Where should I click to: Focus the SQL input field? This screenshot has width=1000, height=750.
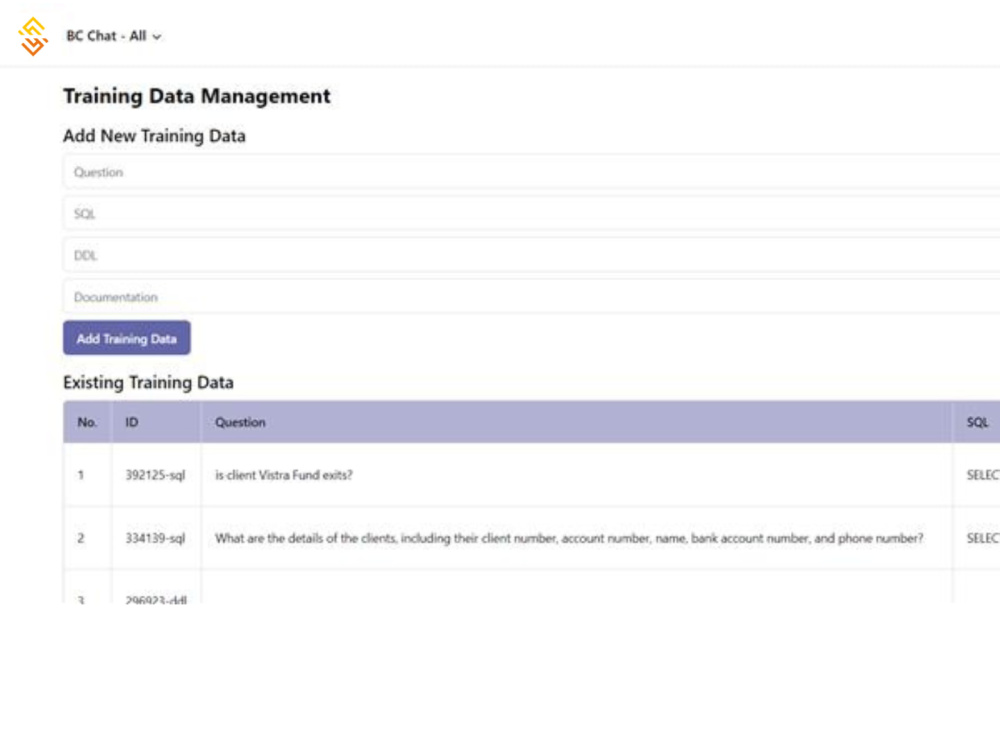pos(531,214)
